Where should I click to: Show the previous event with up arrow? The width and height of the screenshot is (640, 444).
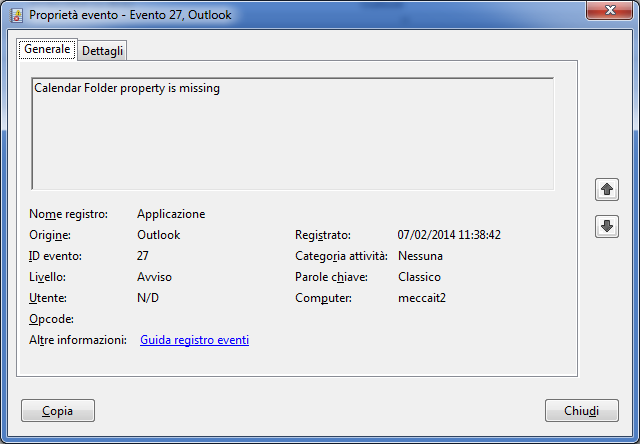(x=607, y=189)
